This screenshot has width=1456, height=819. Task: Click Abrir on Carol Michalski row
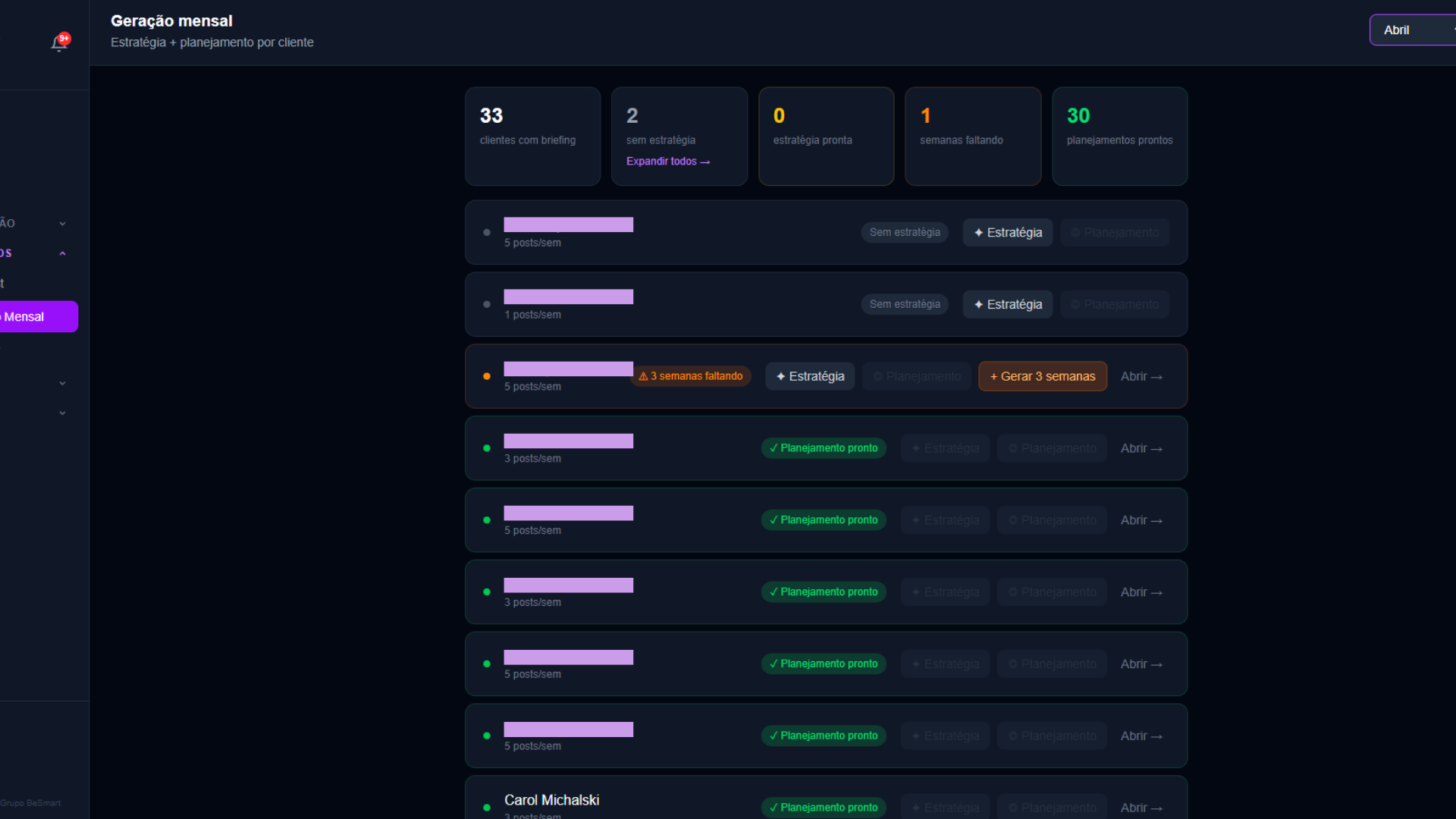point(1141,808)
